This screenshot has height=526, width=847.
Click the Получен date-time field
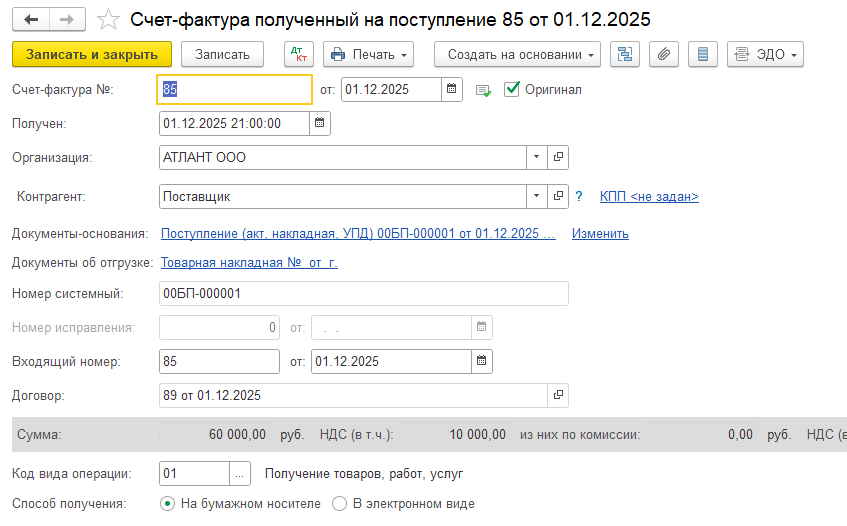[234, 123]
